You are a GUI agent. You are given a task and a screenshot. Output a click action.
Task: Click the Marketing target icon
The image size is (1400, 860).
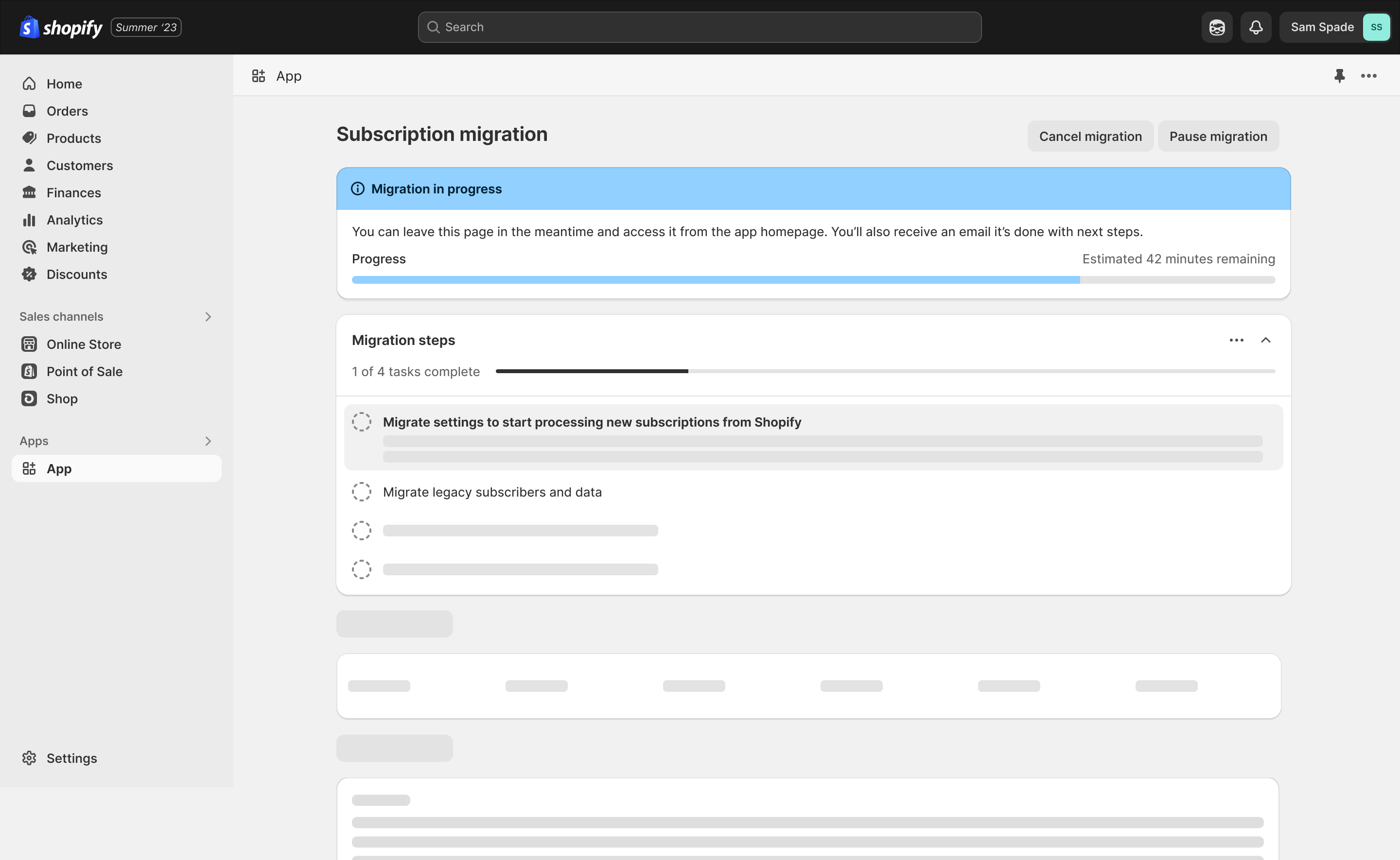(x=29, y=247)
